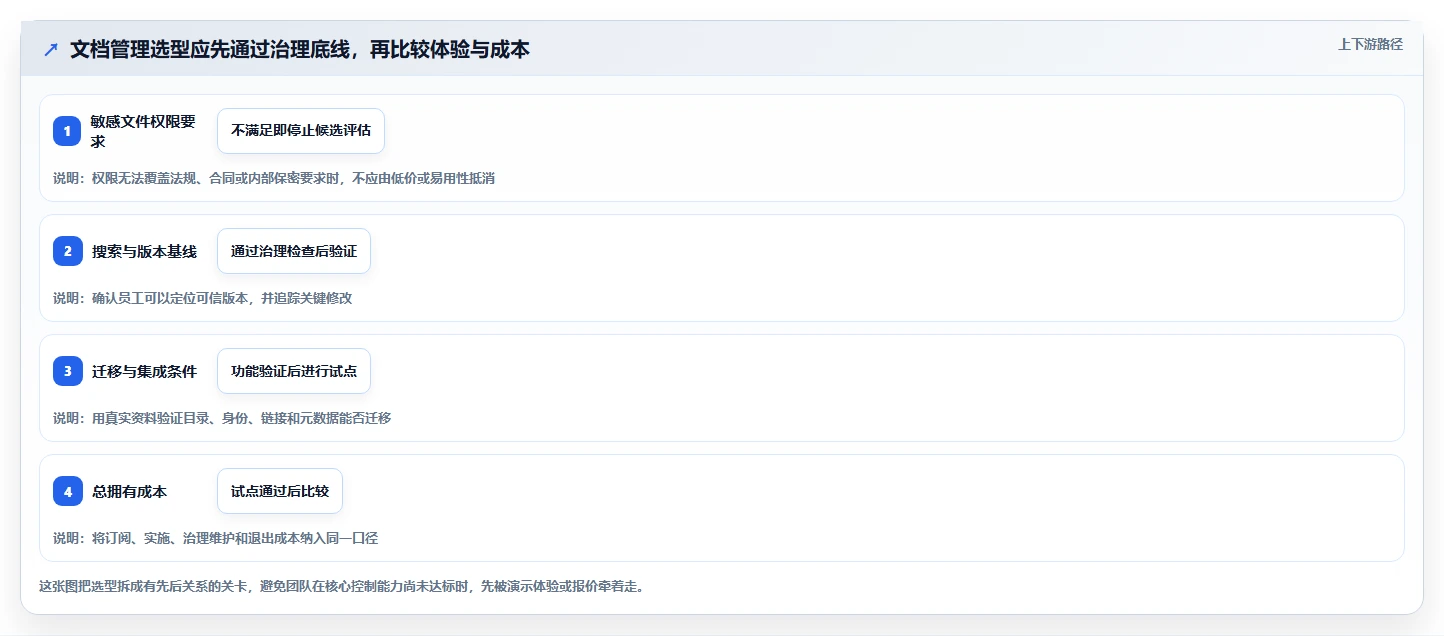1444x636 pixels.
Task: Click the 总拥有成本 step title
Action: point(129,491)
